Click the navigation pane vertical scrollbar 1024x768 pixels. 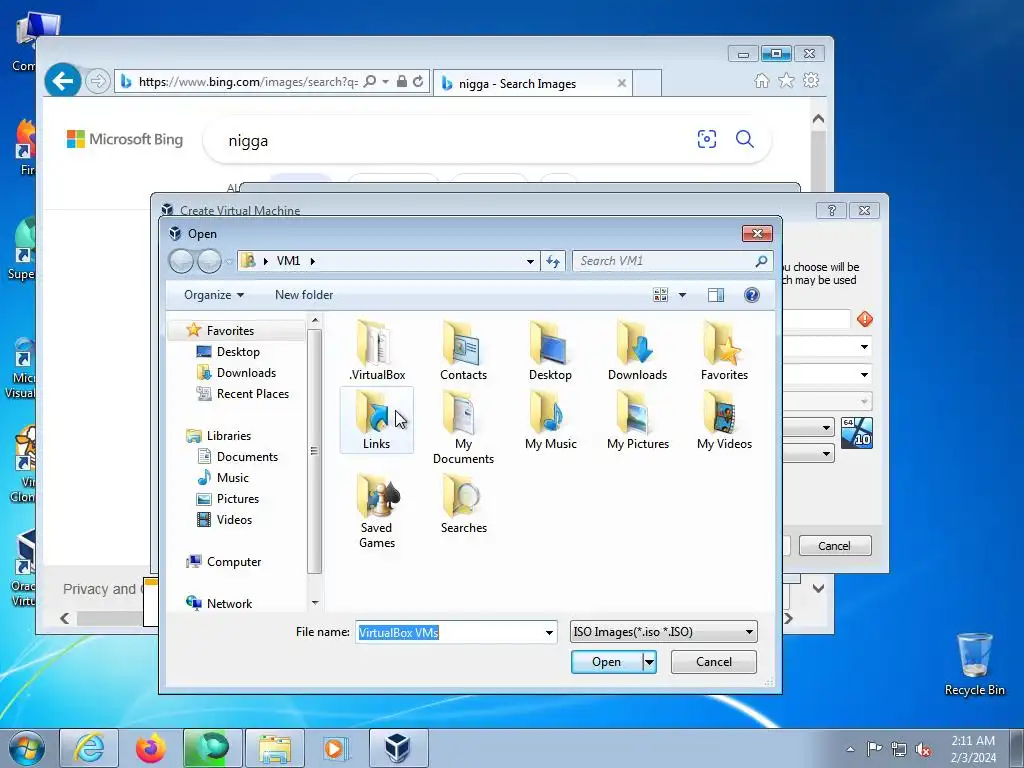point(314,452)
